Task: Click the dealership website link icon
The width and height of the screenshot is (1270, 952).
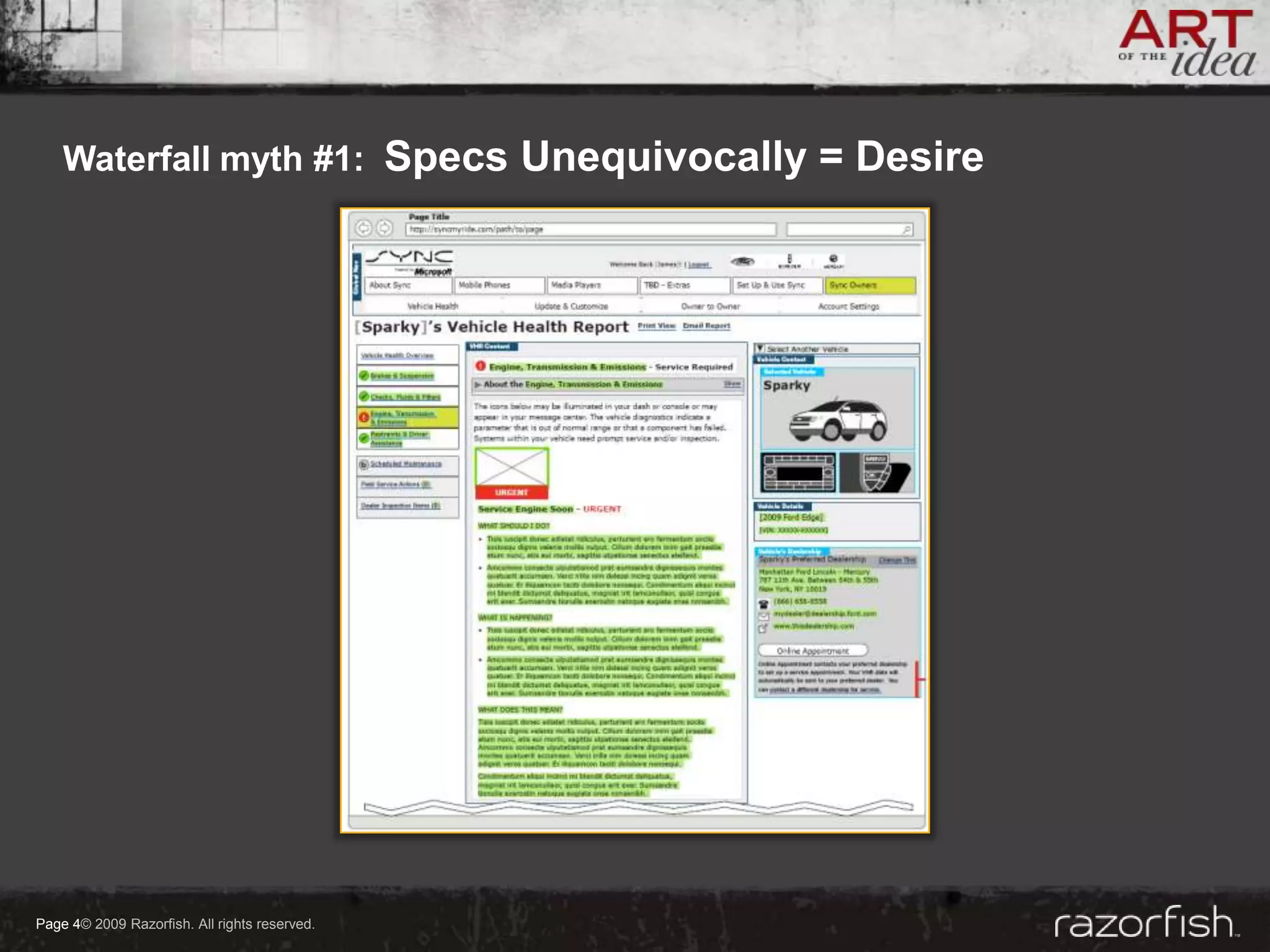Action: (763, 628)
